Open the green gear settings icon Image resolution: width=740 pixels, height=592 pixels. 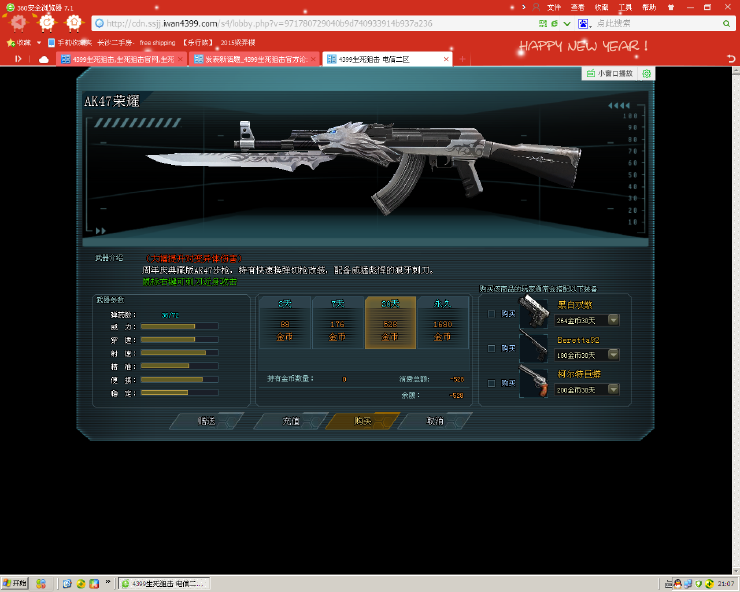(647, 73)
